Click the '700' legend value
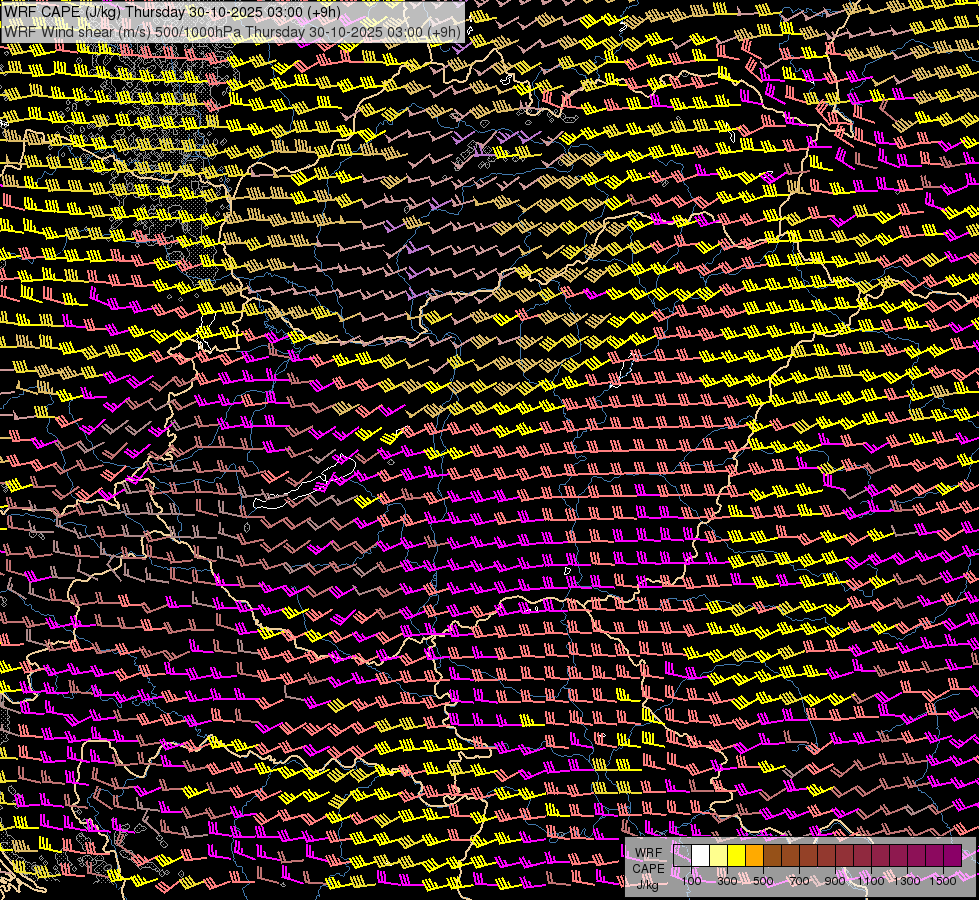The width and height of the screenshot is (979, 900). point(799,881)
